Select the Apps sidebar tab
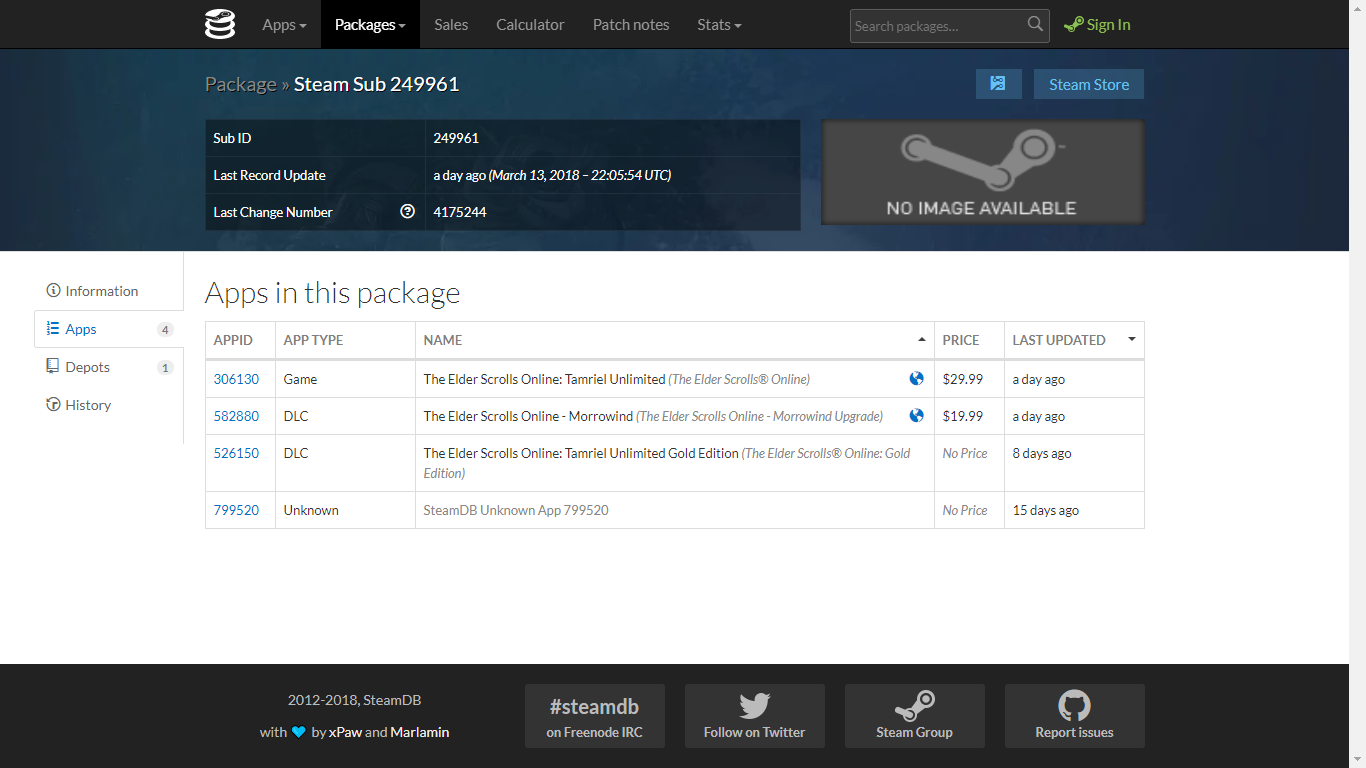The image size is (1366, 768). coord(109,329)
